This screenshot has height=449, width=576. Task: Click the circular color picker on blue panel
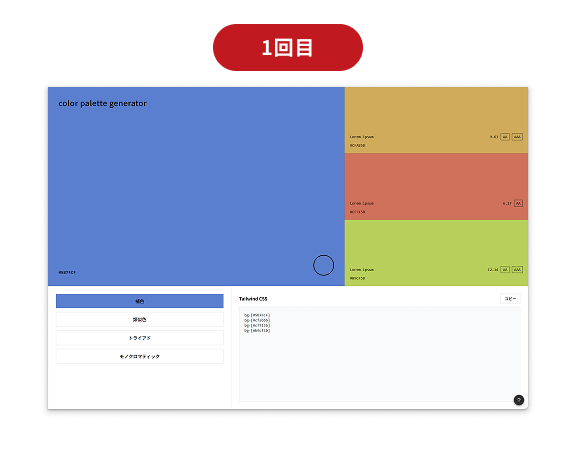click(x=323, y=265)
